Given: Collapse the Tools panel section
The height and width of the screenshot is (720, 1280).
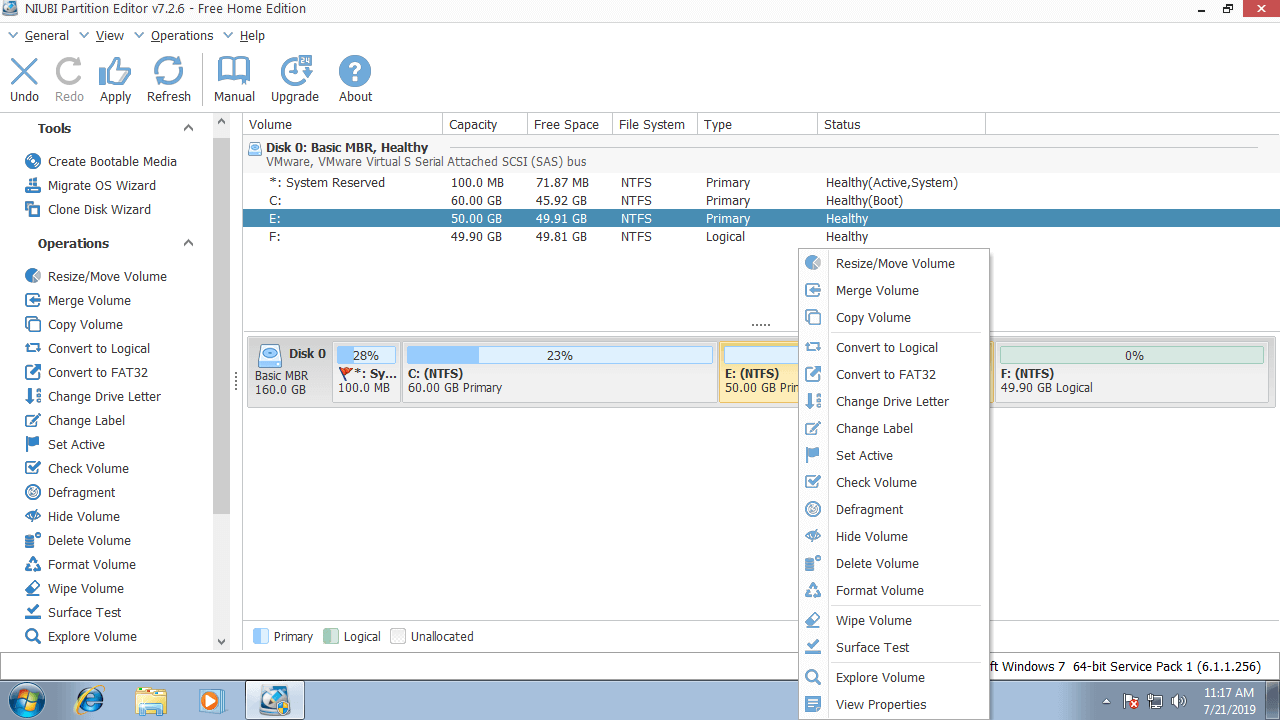Looking at the screenshot, I should [x=188, y=128].
